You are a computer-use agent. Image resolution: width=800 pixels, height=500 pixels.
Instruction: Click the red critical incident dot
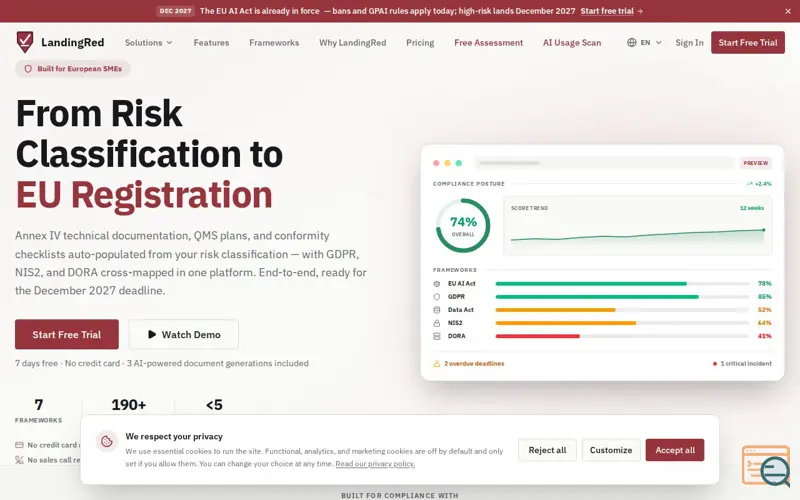click(715, 364)
